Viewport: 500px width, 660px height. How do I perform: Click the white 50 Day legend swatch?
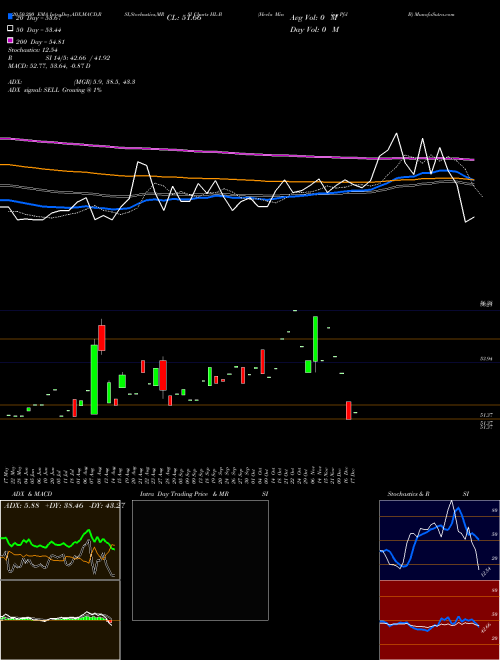pos(10,29)
